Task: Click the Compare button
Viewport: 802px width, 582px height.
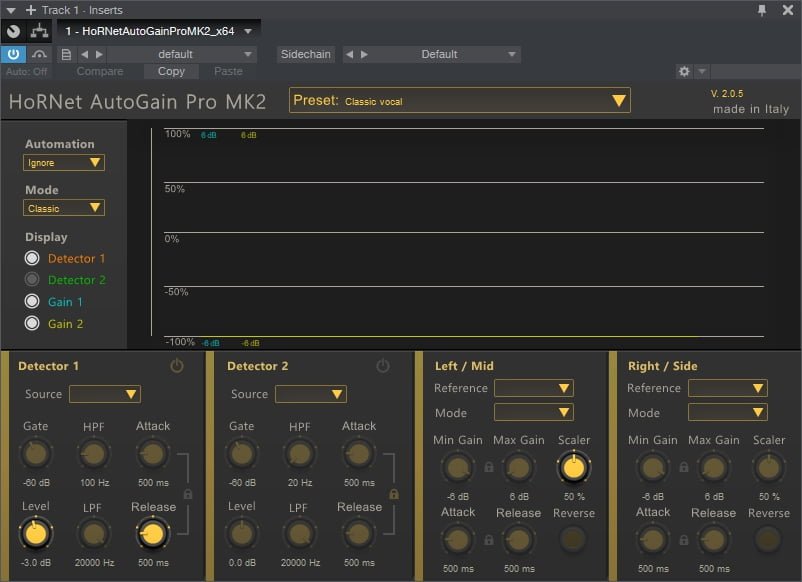Action: (100, 72)
